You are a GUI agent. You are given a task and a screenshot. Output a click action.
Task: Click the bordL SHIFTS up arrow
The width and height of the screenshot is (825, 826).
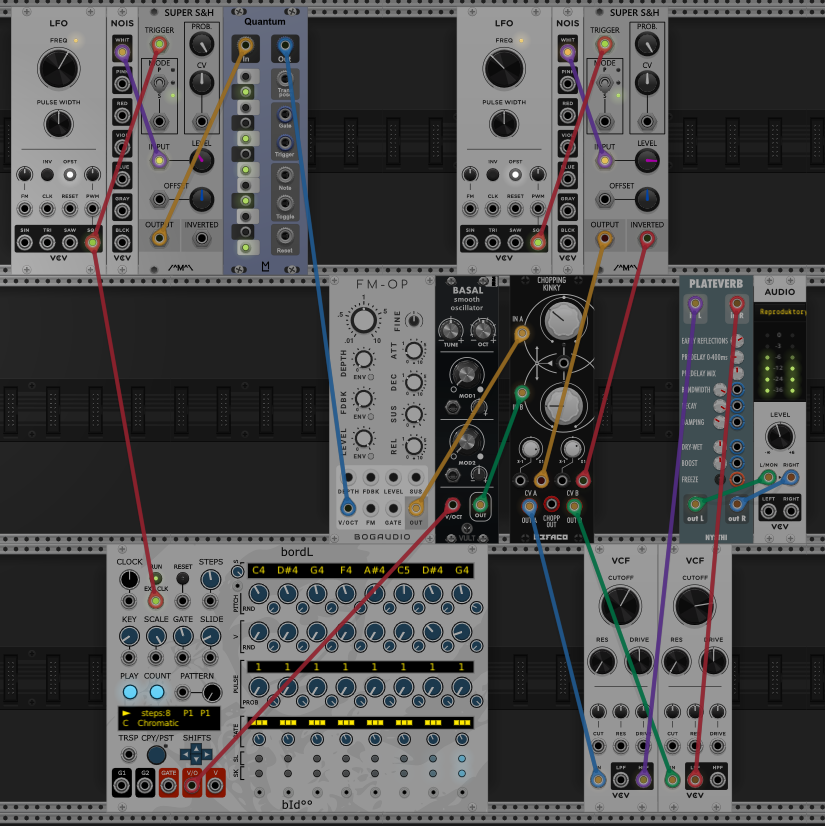[196, 748]
